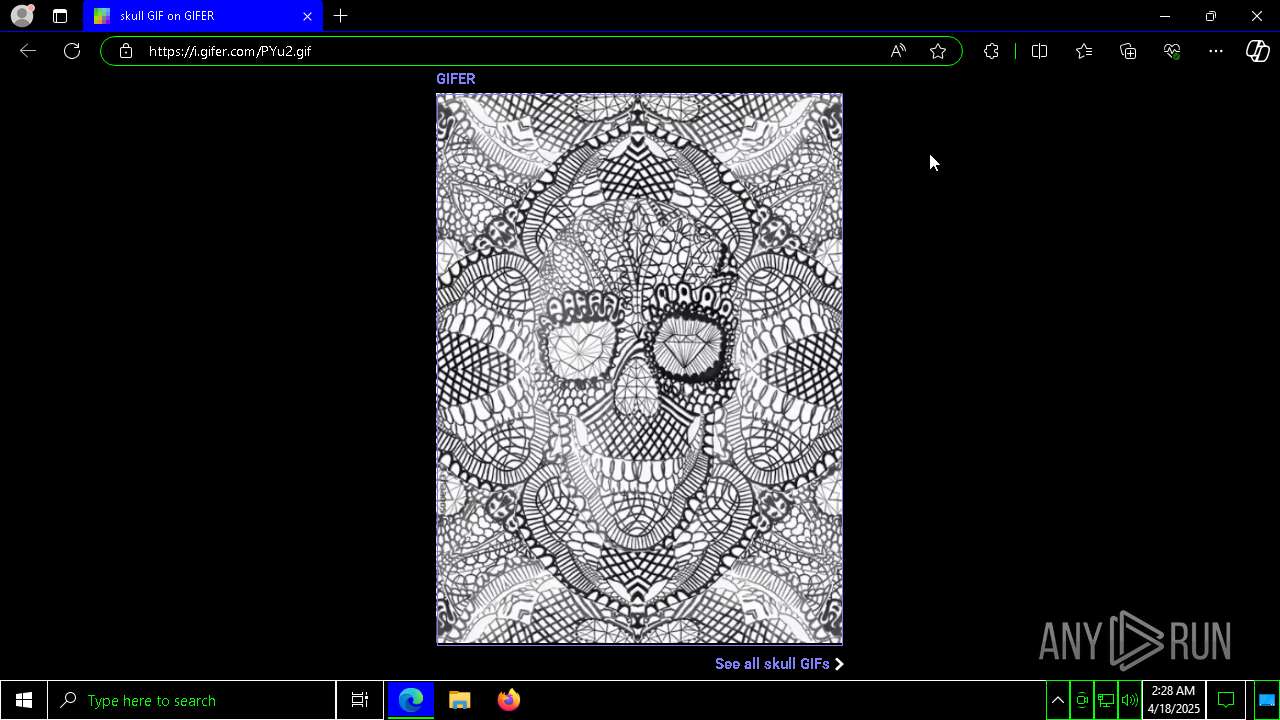Open File Explorer from taskbar
The height and width of the screenshot is (720, 1280).
pyautogui.click(x=460, y=700)
